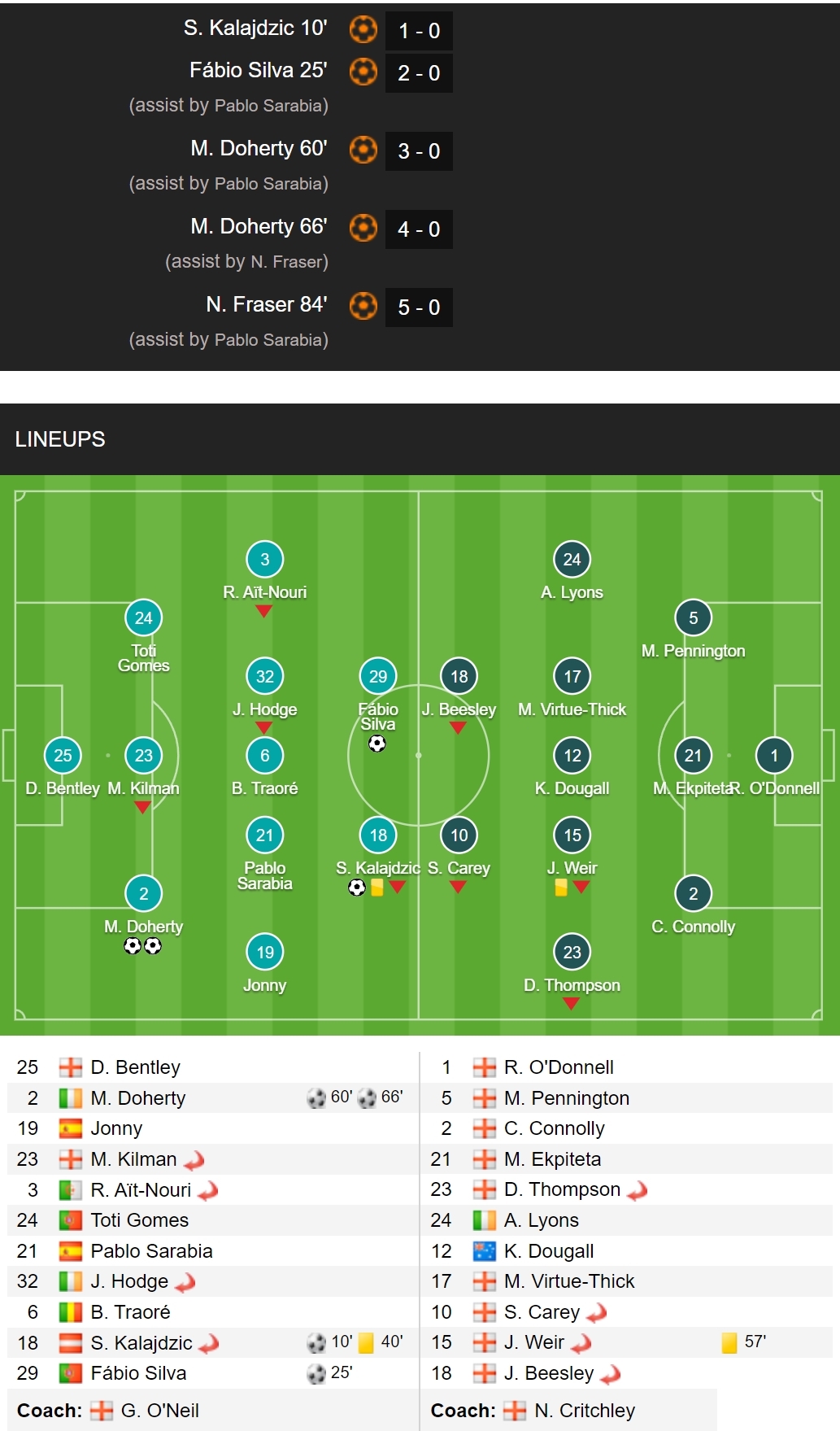Open coach G. O'Neil's profile
This screenshot has width=840, height=1431.
pos(159,1411)
